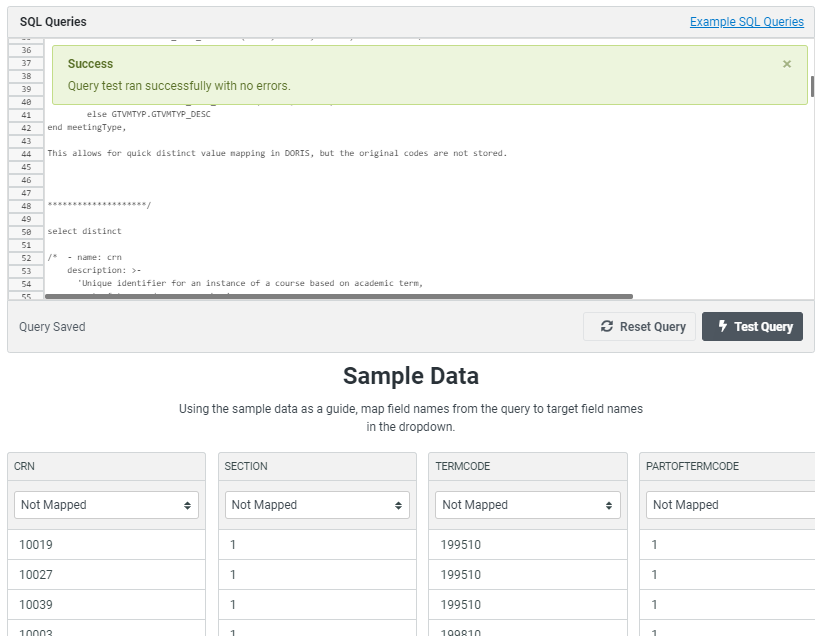Click the refresh icon in Reset Query
Screen dimensions: 822x636
click(x=607, y=326)
